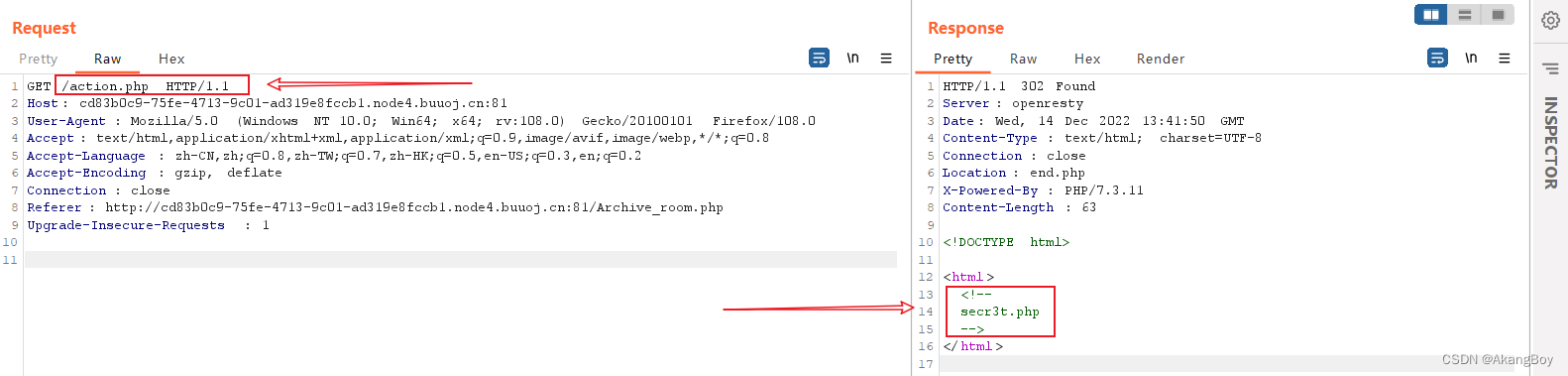
Task: Open the Request Hex tab
Action: coord(171,59)
